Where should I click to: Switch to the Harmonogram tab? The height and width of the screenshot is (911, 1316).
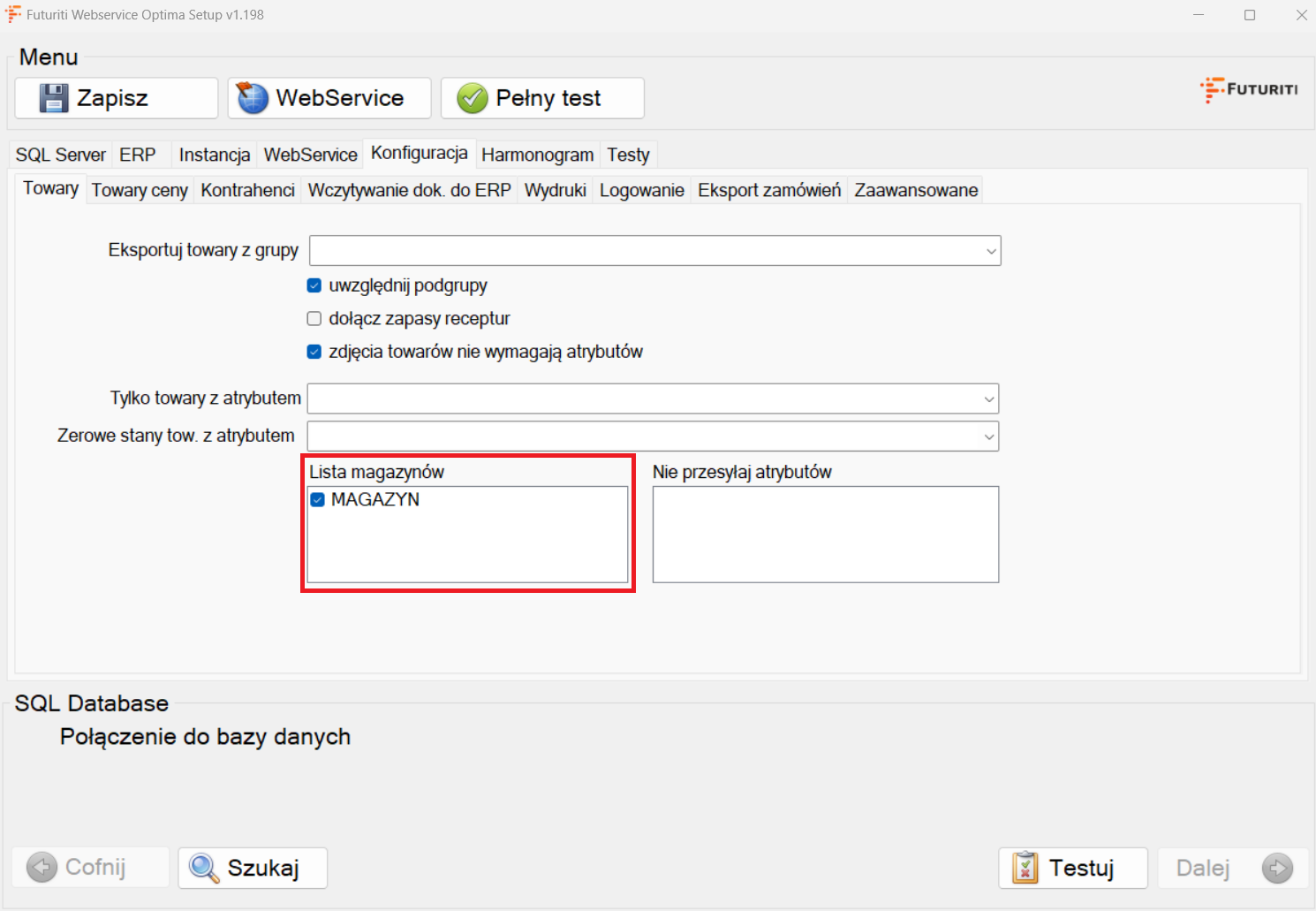(x=537, y=155)
